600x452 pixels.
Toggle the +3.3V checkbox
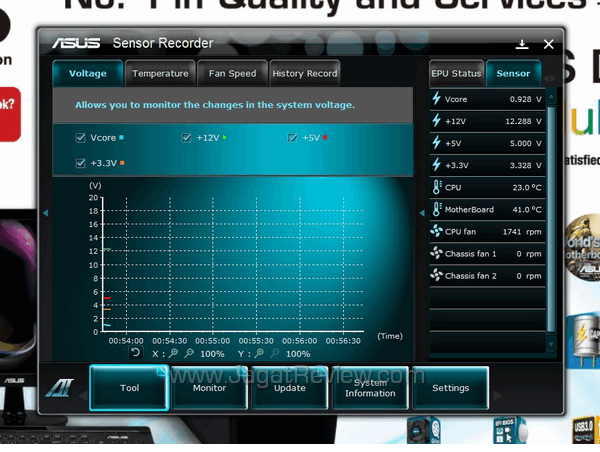pos(81,162)
